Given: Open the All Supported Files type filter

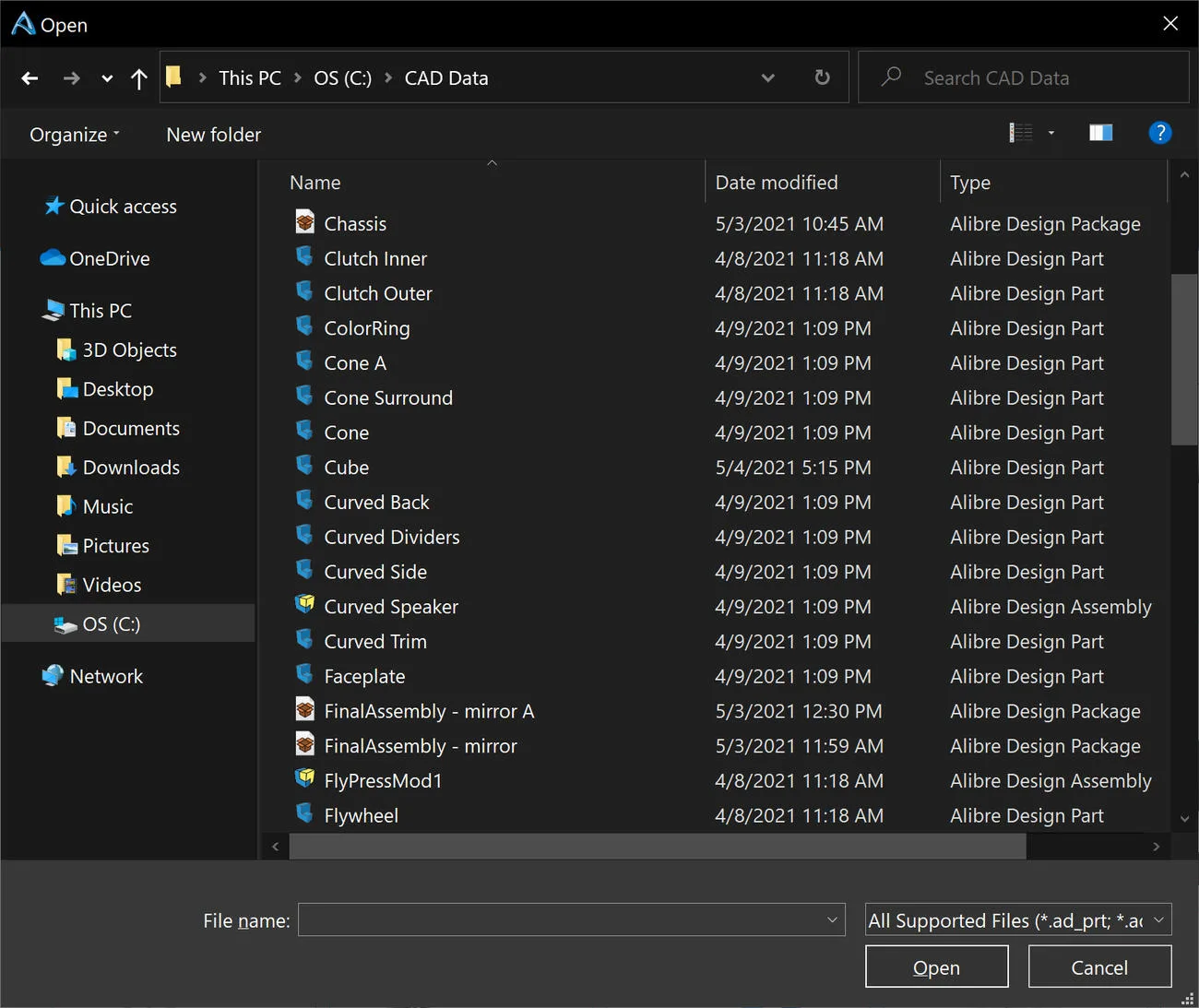Looking at the screenshot, I should tap(1018, 919).
